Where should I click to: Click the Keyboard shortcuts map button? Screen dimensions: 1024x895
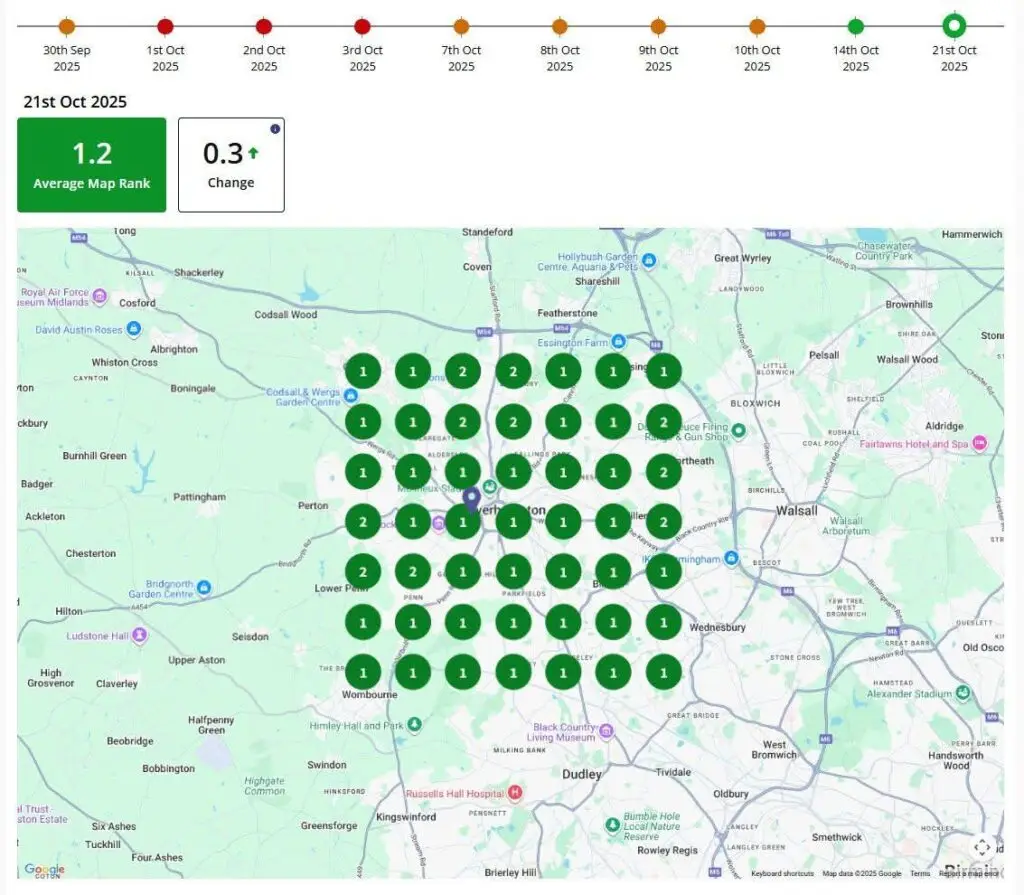click(782, 873)
